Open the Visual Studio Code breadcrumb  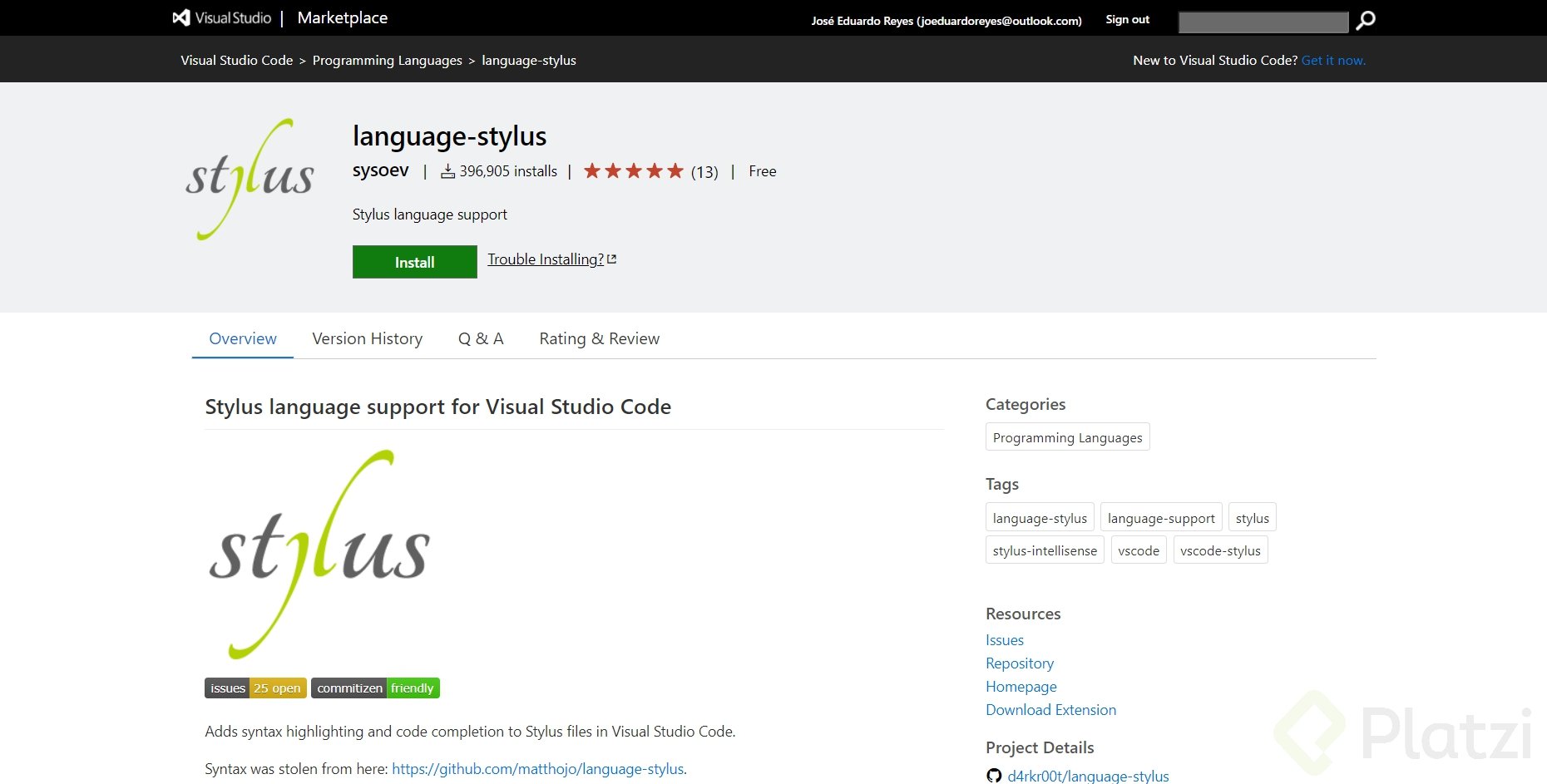[237, 60]
